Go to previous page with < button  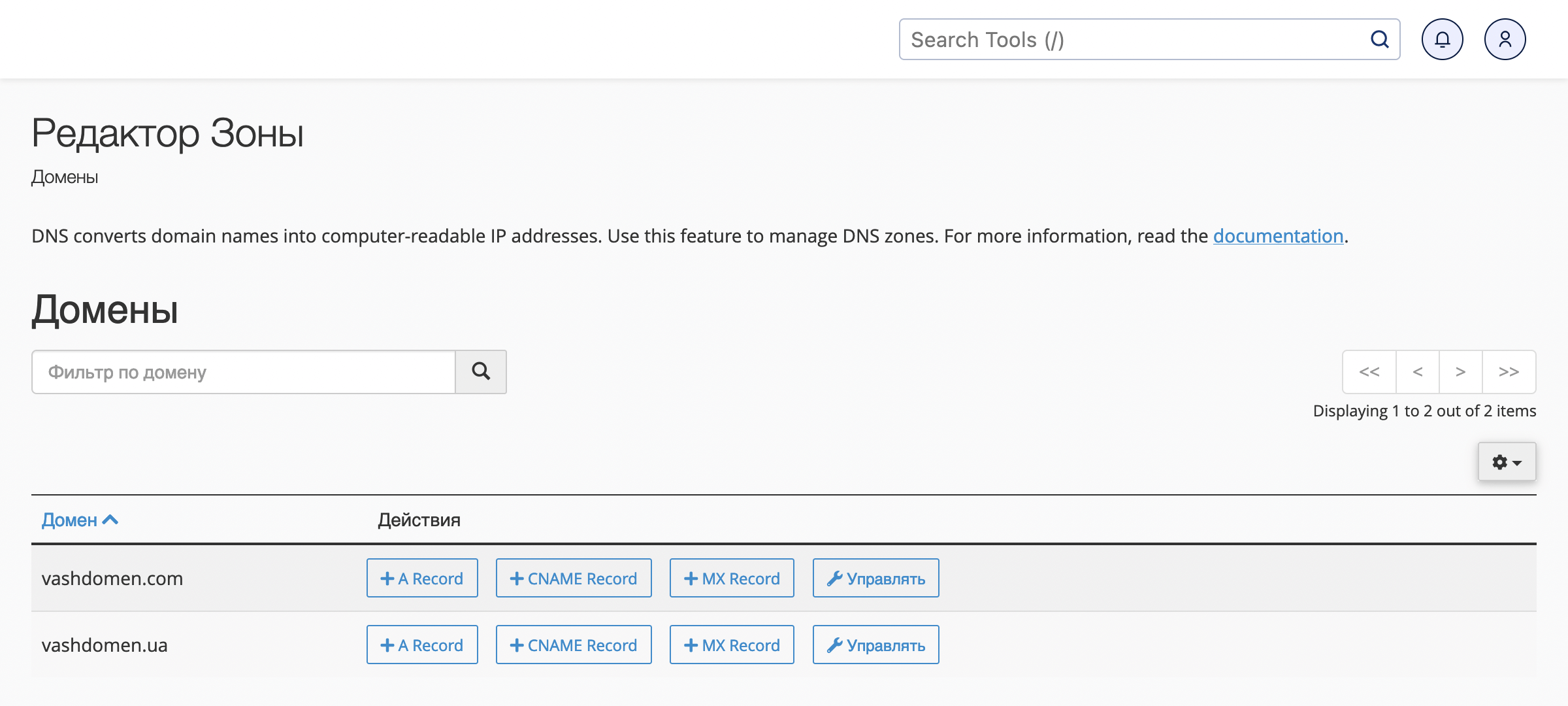point(1418,371)
